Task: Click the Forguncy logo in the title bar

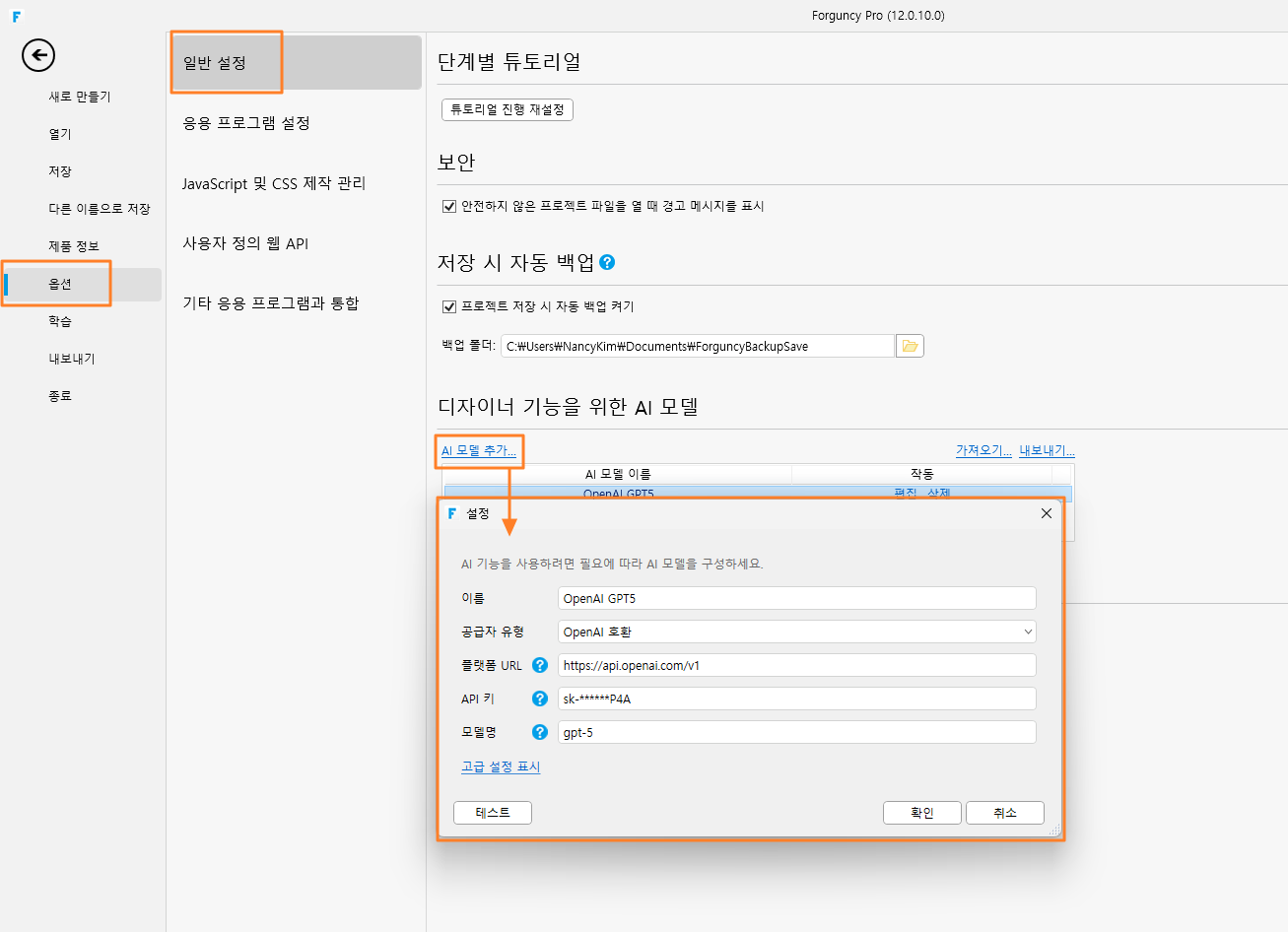Action: [x=17, y=16]
